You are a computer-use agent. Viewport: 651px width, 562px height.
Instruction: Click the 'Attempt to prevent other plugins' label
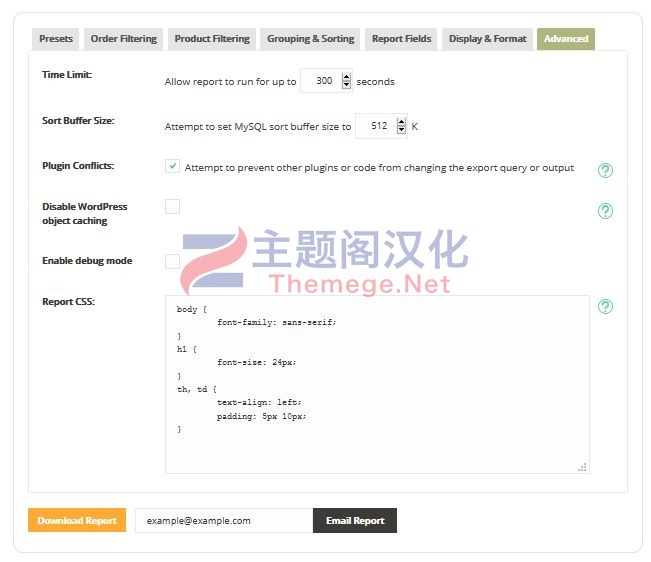[379, 168]
